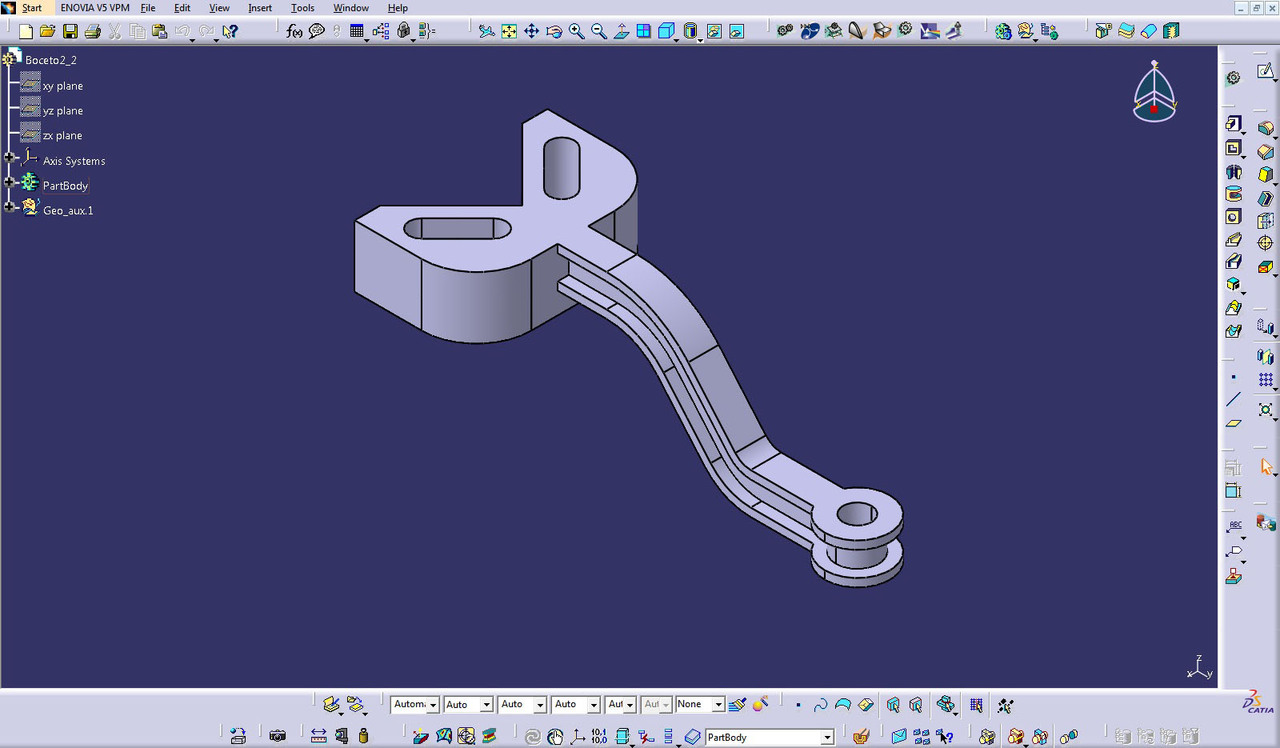Open the Edit menu
This screenshot has width=1280, height=748.
pos(182,8)
